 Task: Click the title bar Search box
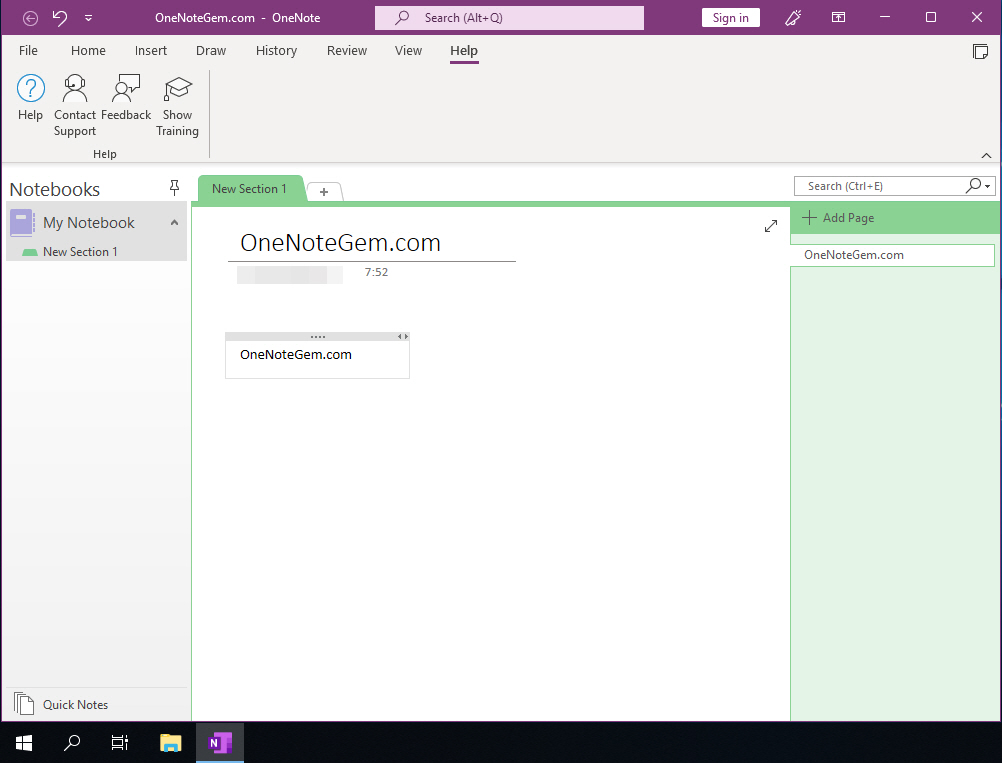coord(509,18)
